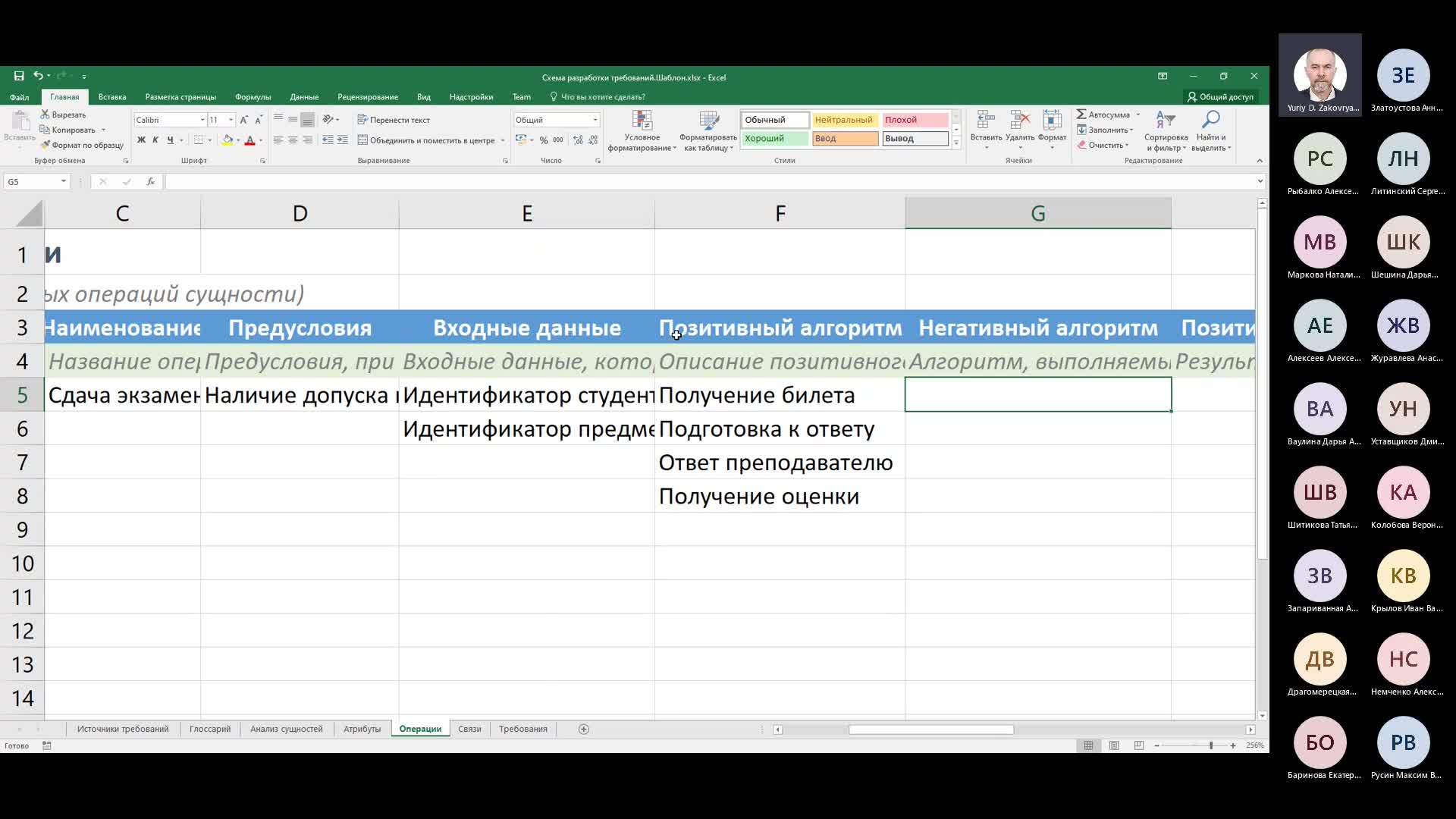
Task: Apply accounting number format icon
Action: (521, 140)
